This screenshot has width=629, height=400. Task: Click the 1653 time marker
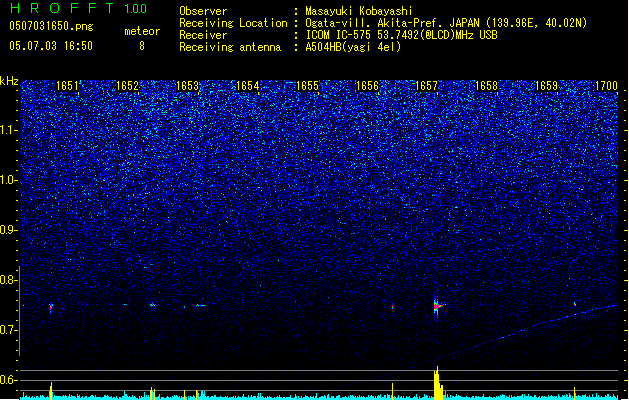[x=187, y=86]
